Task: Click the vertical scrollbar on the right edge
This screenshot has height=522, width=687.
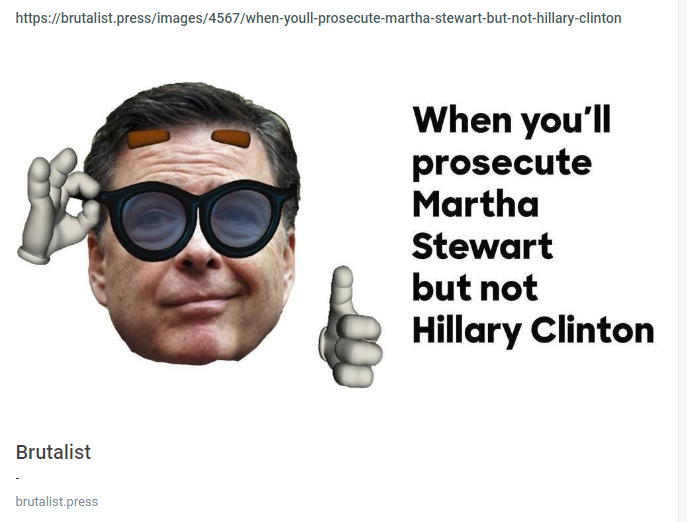Action: coord(683,261)
